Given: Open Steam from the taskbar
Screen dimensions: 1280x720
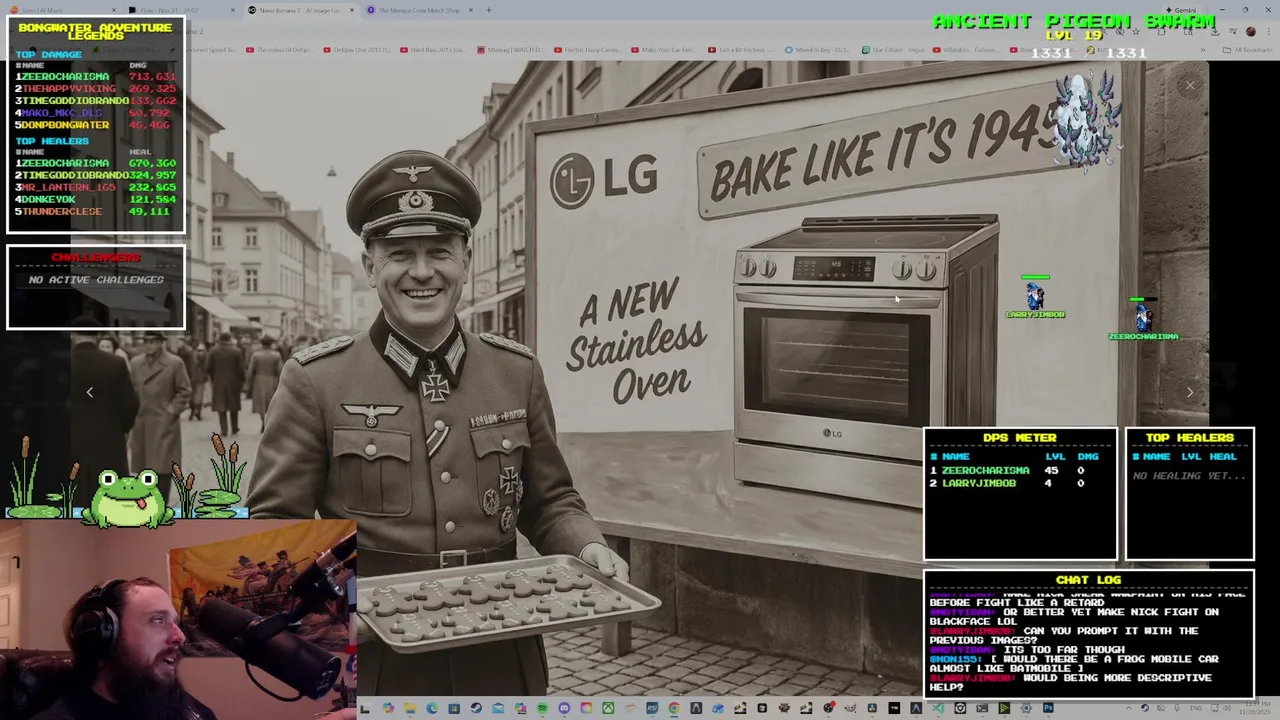Looking at the screenshot, I should (x=476, y=708).
